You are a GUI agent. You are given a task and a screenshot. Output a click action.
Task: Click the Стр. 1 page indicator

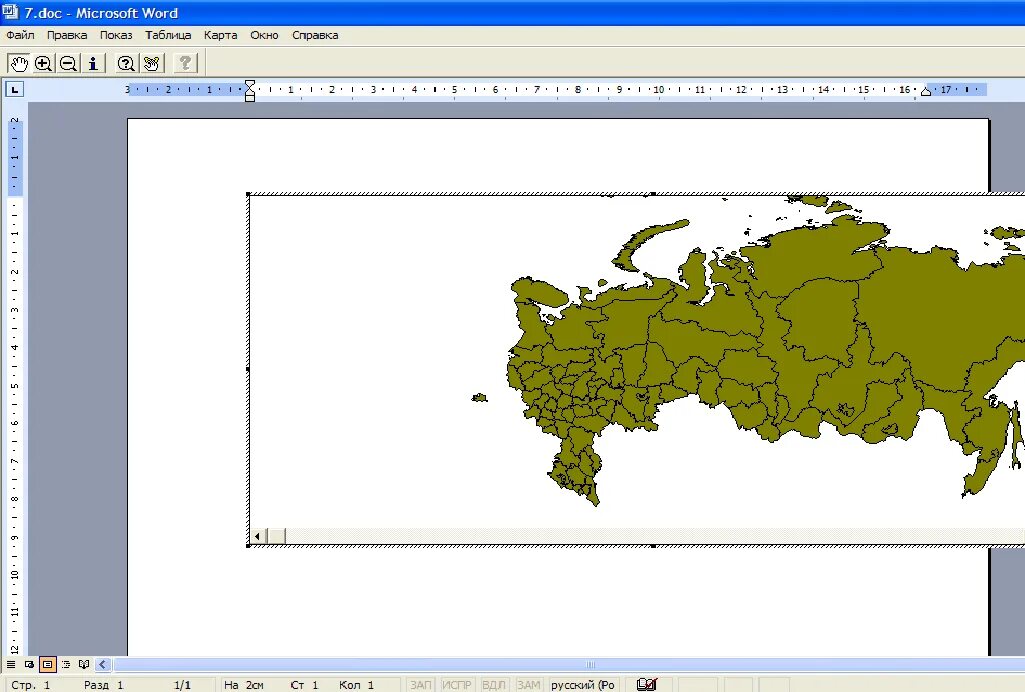click(31, 685)
